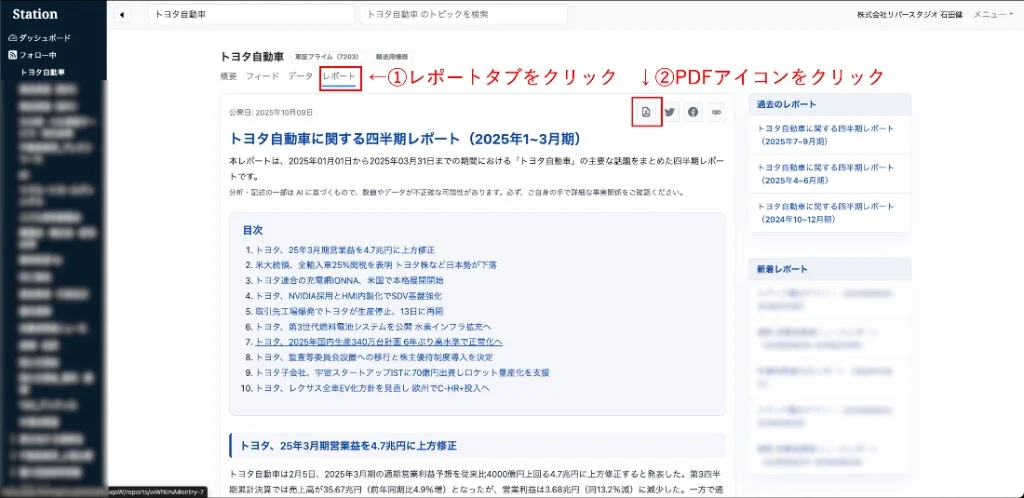
Task: Click the PDF export icon
Action: pyautogui.click(x=646, y=112)
